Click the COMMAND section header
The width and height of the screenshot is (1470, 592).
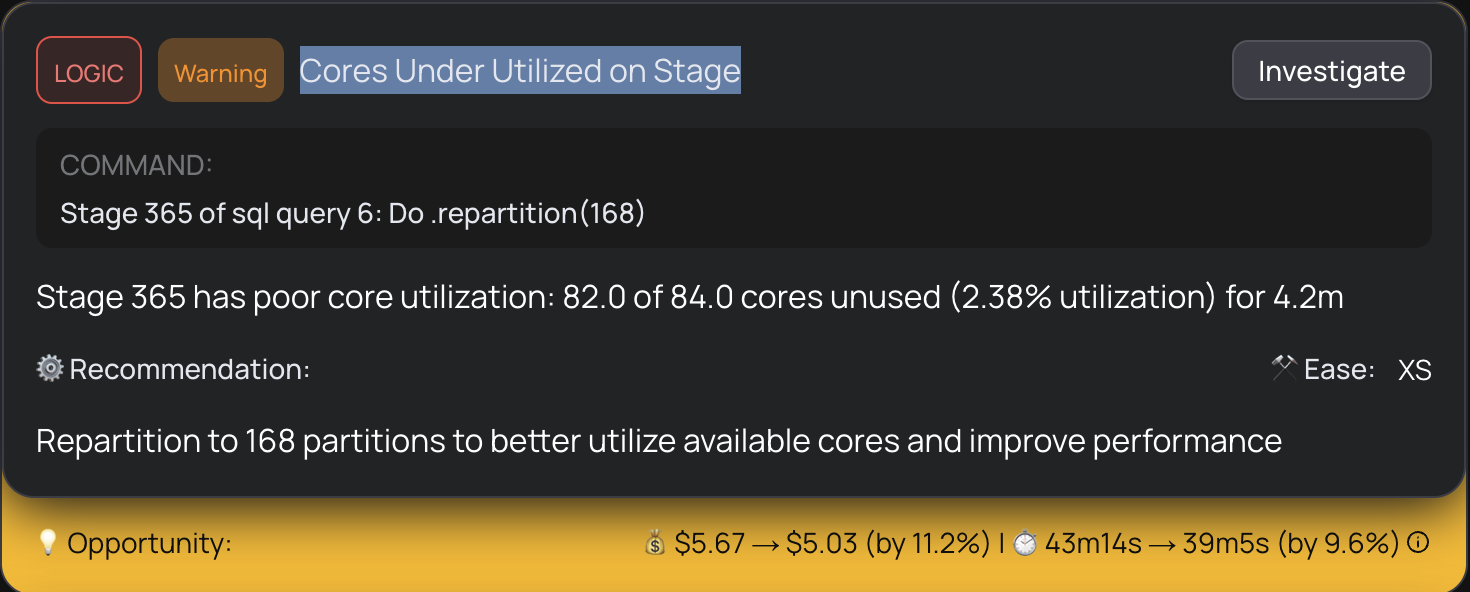click(134, 164)
